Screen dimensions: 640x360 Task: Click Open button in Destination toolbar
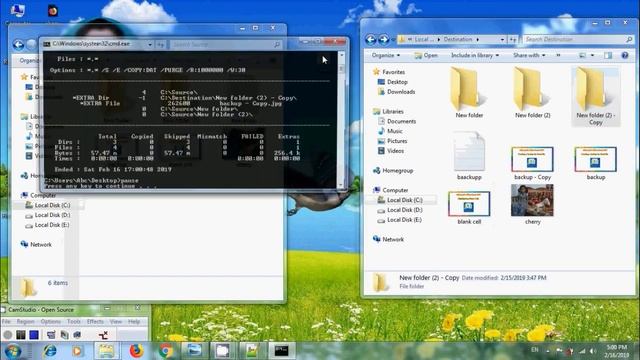(426, 55)
